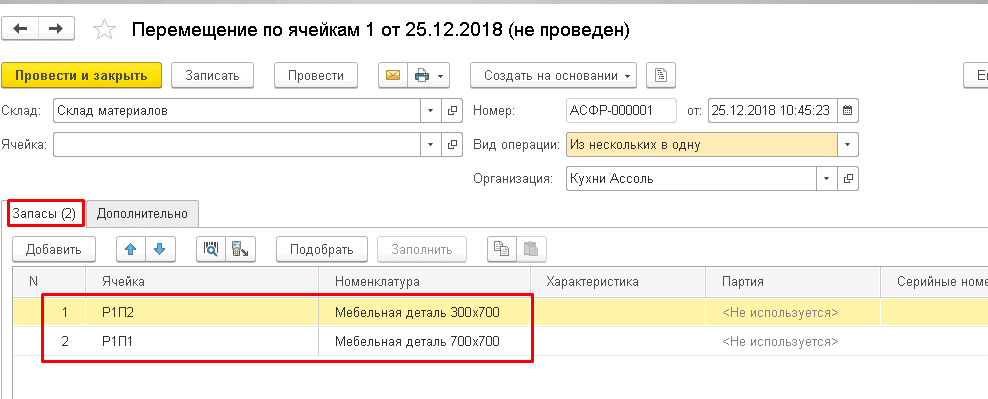Move row down with blue arrow
The width and height of the screenshot is (988, 399).
(160, 249)
